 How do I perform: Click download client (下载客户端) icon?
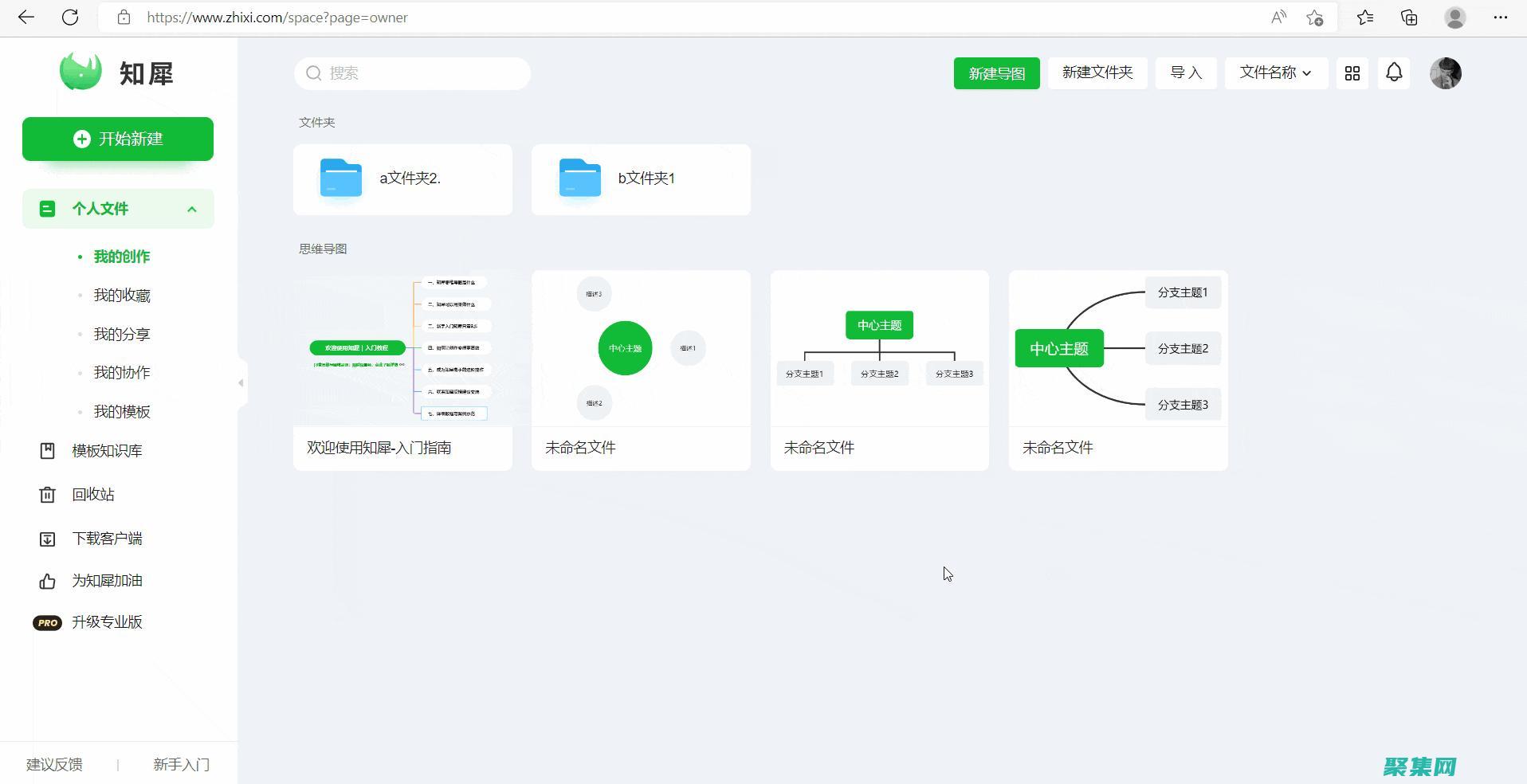click(47, 539)
